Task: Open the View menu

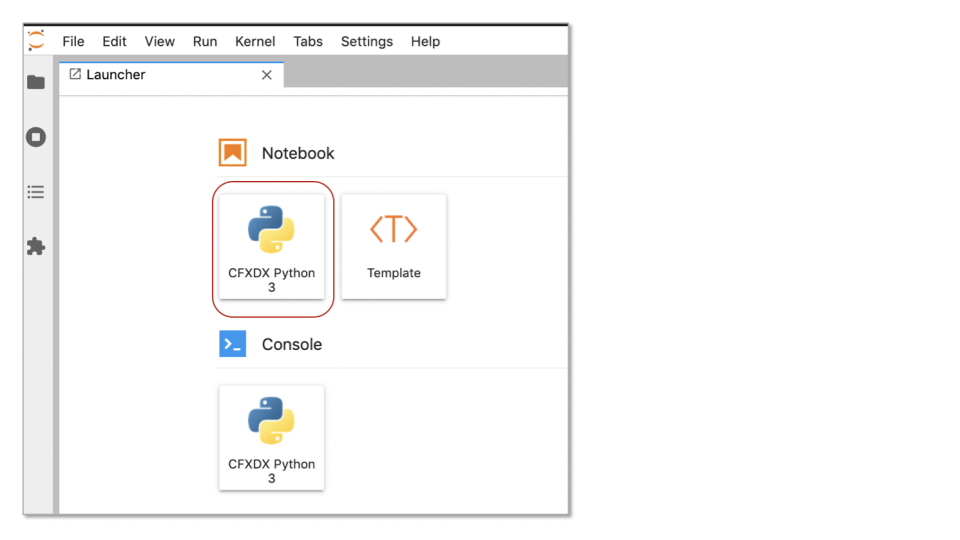Action: coord(159,41)
